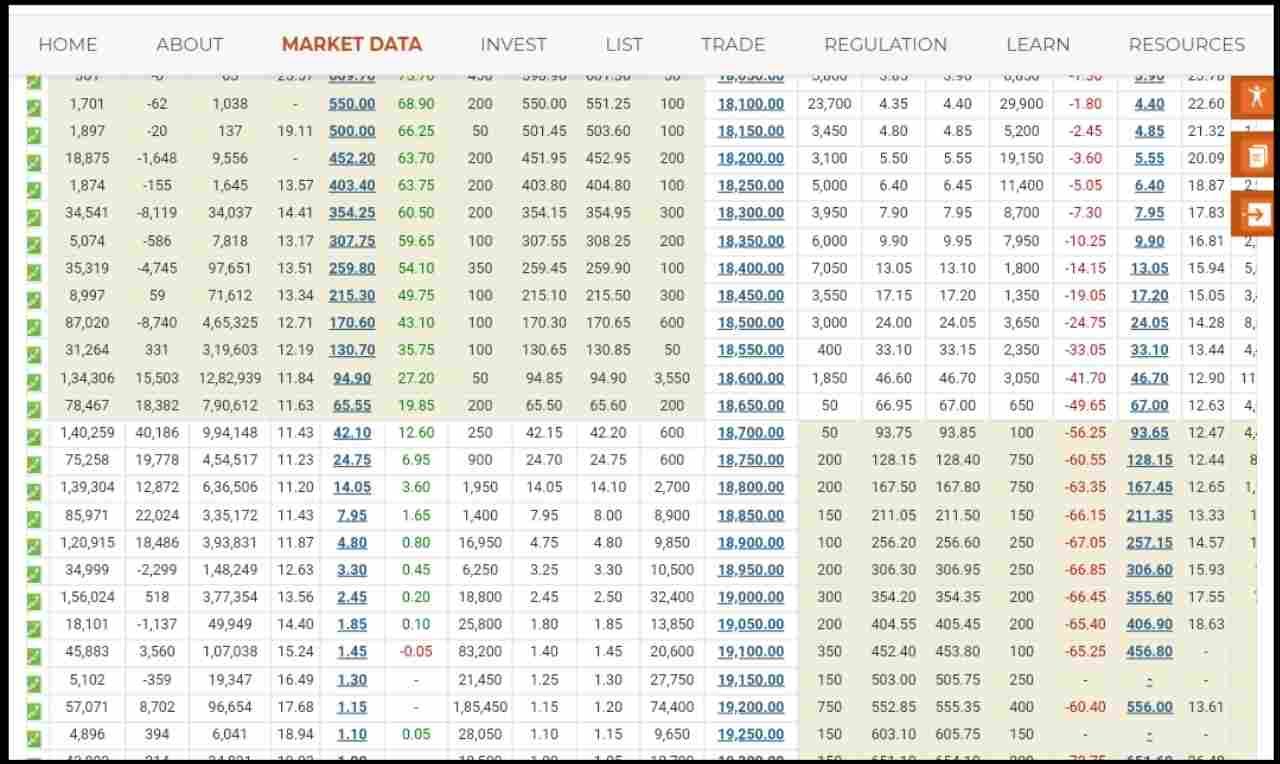
Task: Click the put IV value 17.55
Action: [x=1206, y=597]
